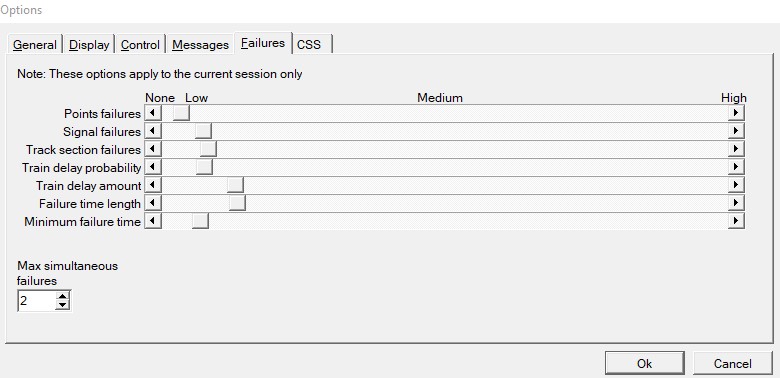Image resolution: width=780 pixels, height=378 pixels.
Task: Click Signal failures left arrow button
Action: tap(153, 131)
